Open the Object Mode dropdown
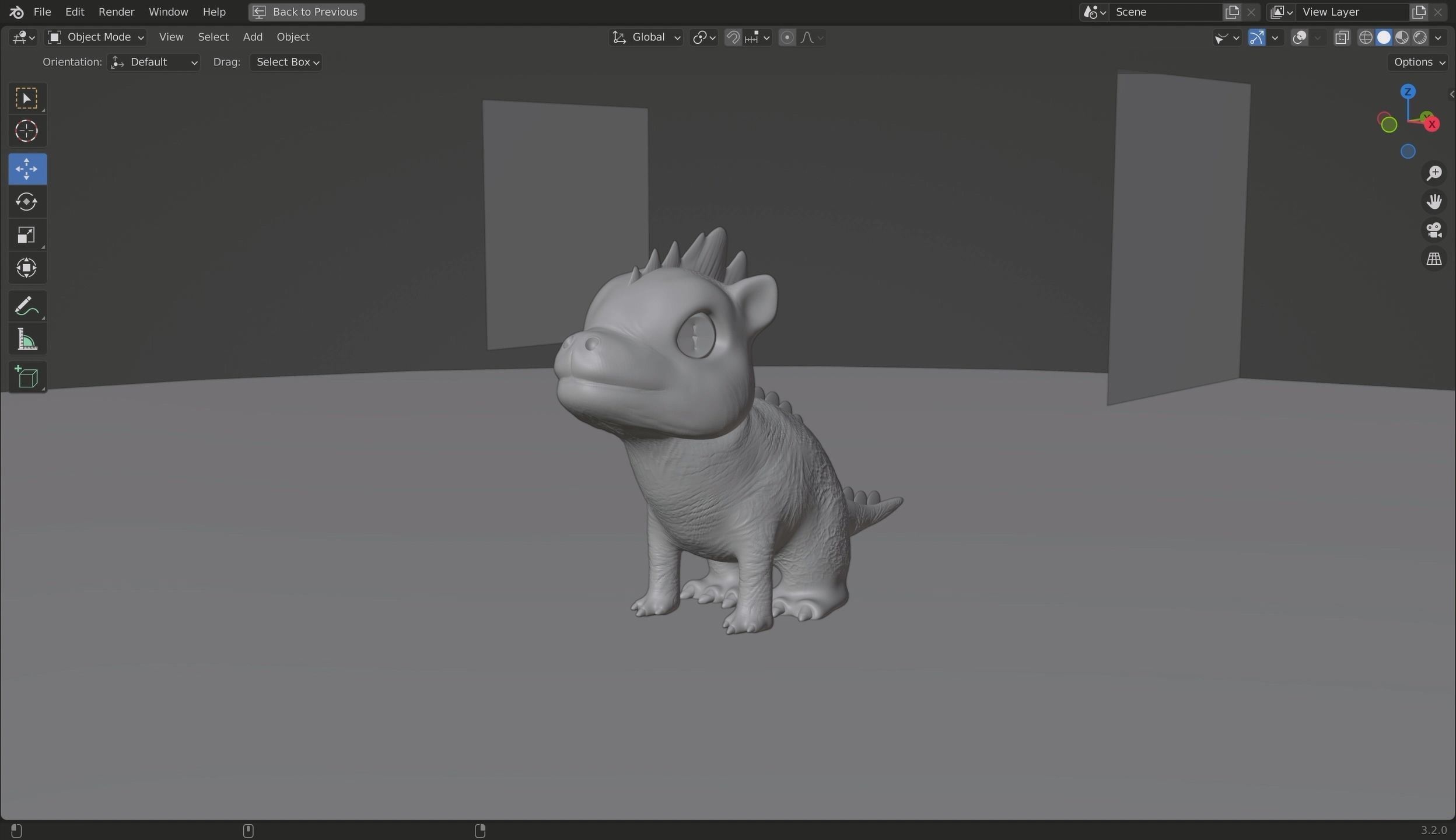The width and height of the screenshot is (1456, 840). (96, 37)
